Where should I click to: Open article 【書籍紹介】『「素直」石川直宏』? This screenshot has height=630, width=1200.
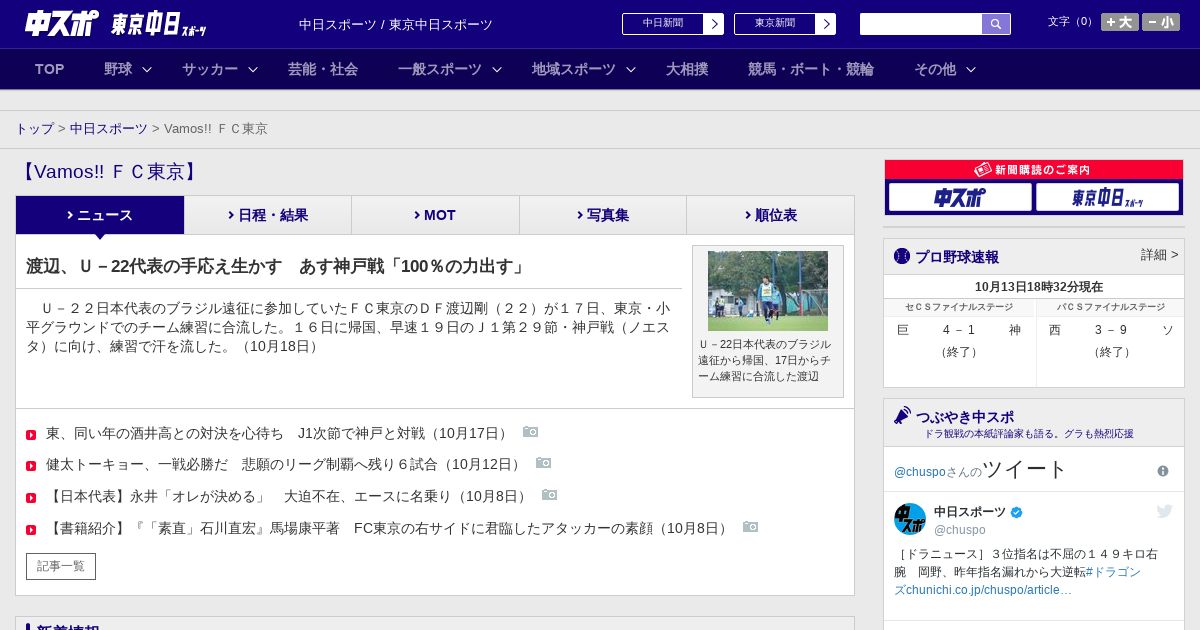click(x=389, y=528)
